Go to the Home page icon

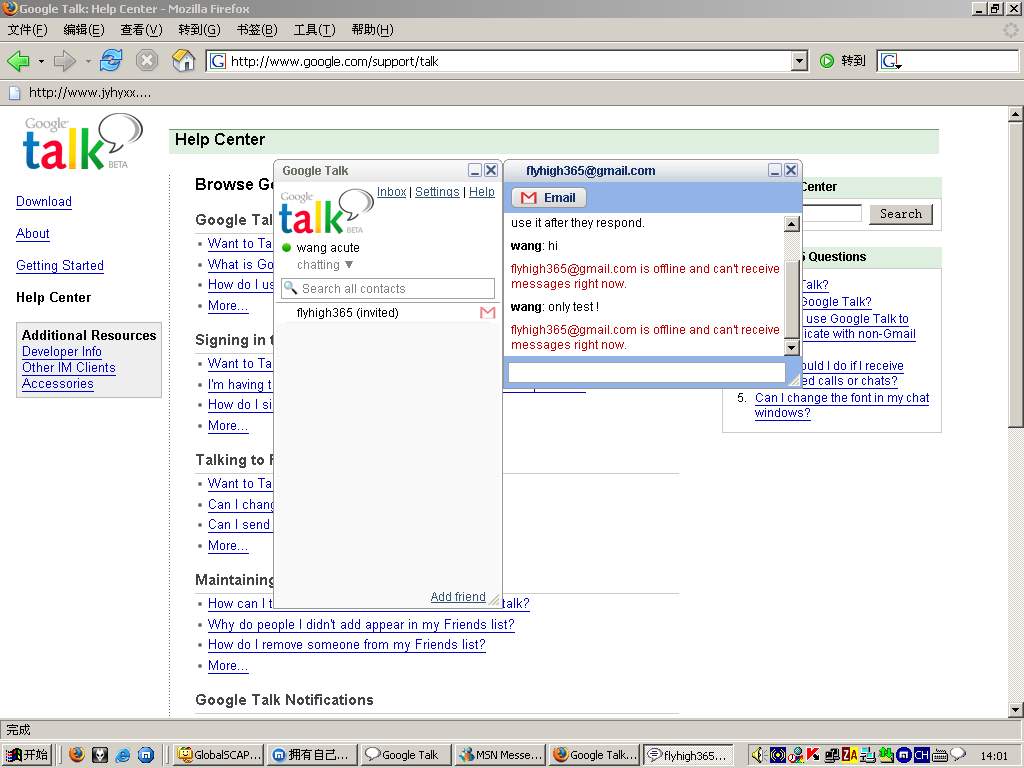[184, 61]
